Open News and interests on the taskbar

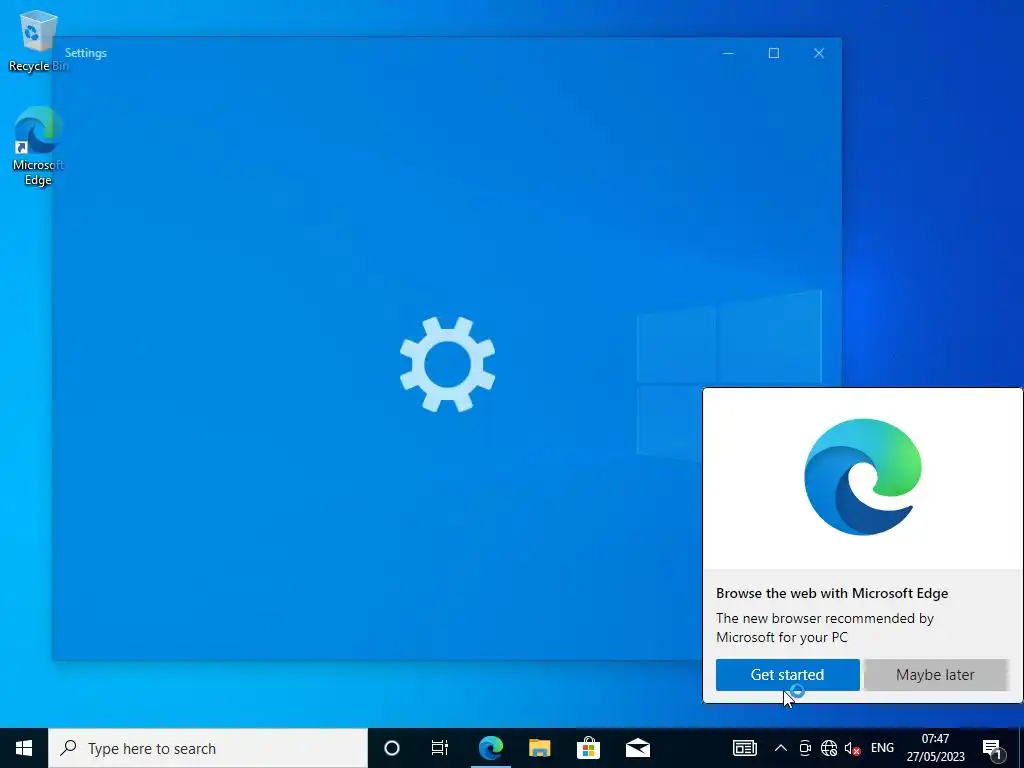click(744, 748)
